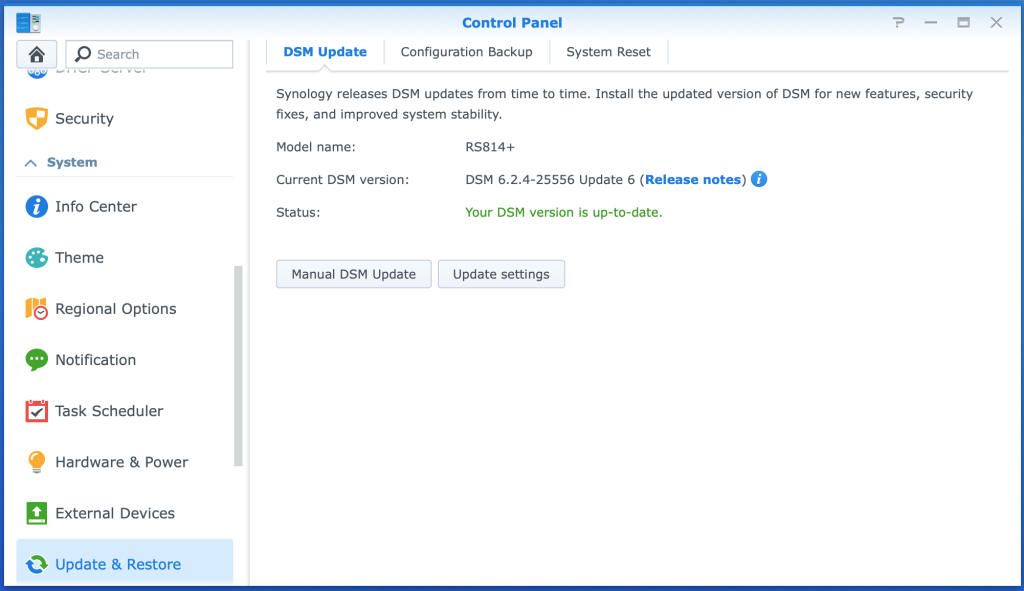The image size is (1024, 591).
Task: Switch to DSM Update tab
Action: (x=325, y=52)
